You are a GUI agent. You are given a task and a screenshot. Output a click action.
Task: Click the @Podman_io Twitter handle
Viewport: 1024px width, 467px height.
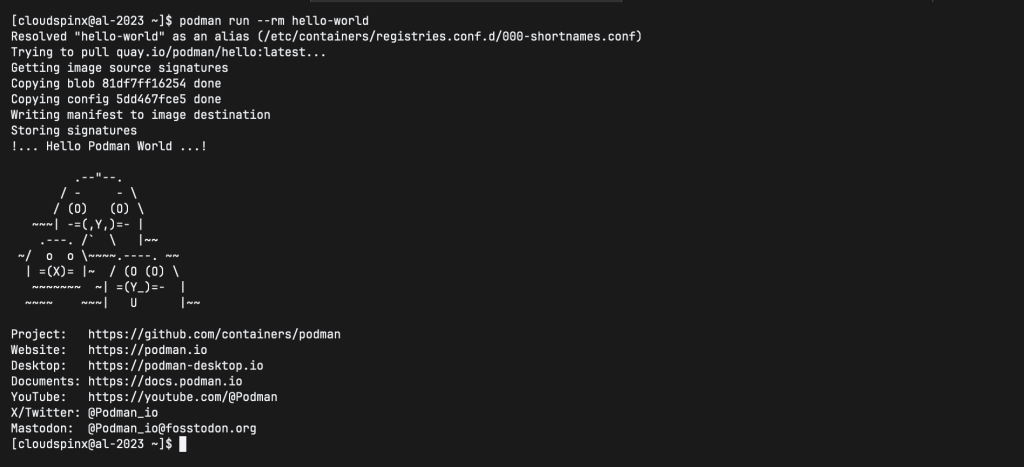pyautogui.click(x=123, y=412)
